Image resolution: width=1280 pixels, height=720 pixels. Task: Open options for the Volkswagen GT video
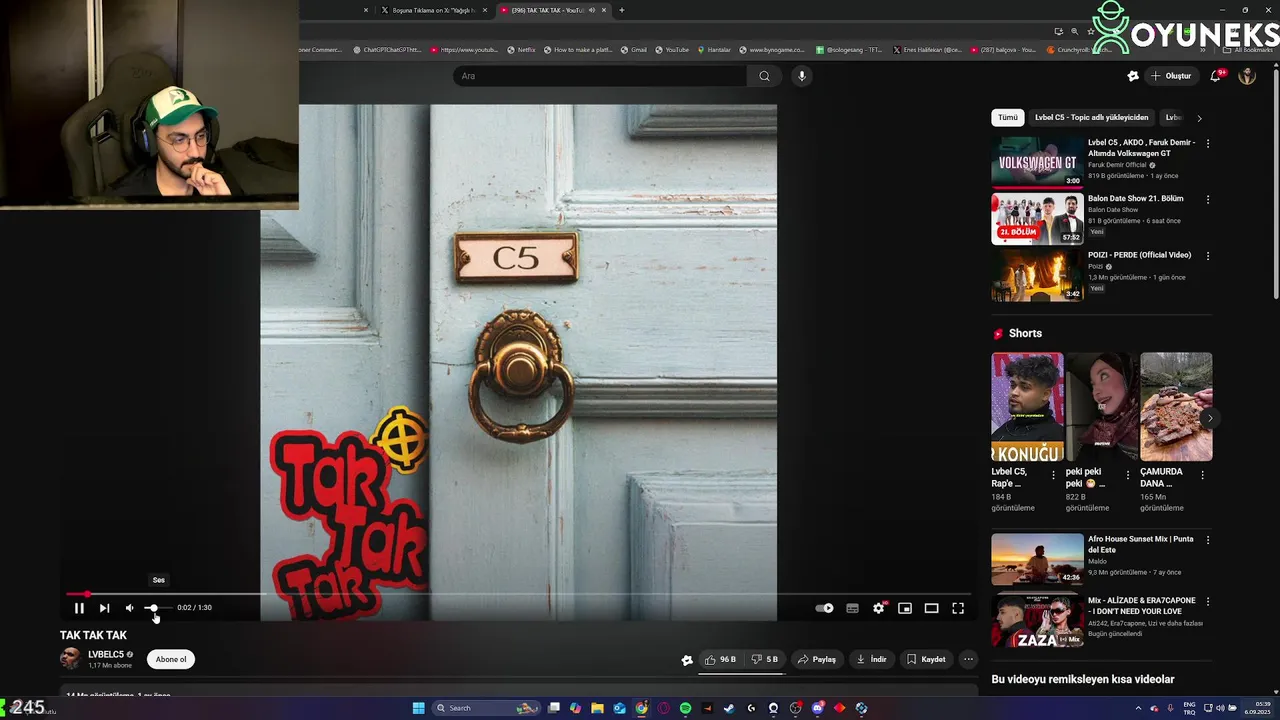pos(1207,144)
